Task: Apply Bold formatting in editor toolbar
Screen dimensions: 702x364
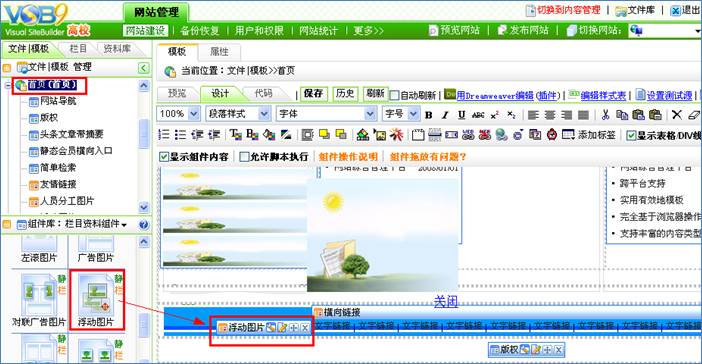Action: tap(428, 115)
